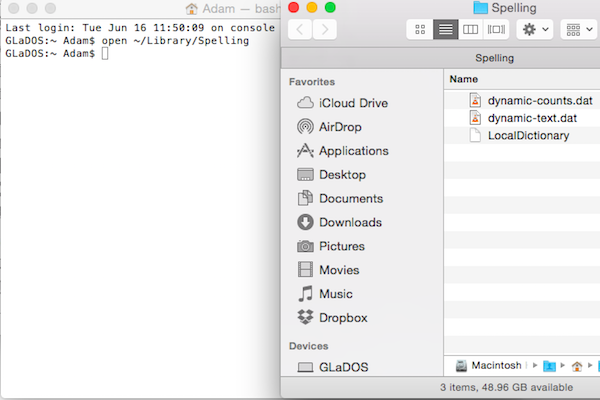Image resolution: width=600 pixels, height=400 pixels.
Task: Click the Terminal command prompt cursor
Action: coord(105,53)
